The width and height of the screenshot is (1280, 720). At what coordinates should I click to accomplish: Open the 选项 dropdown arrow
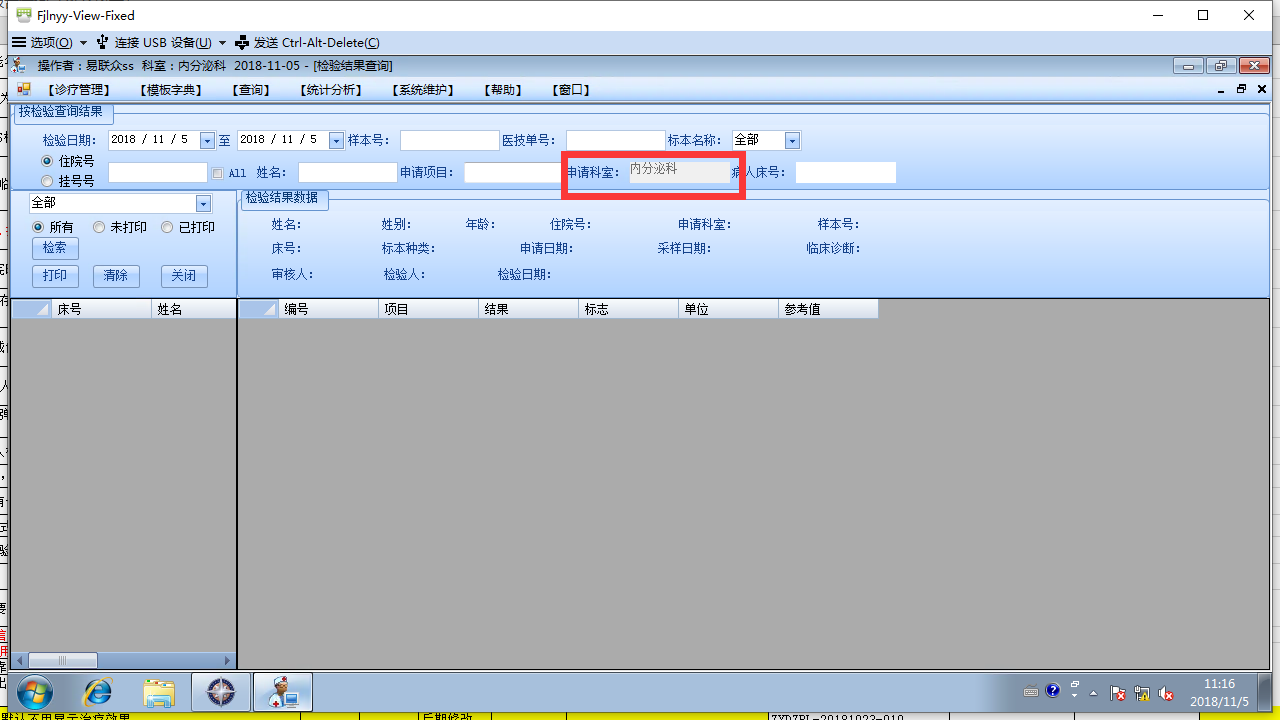[84, 43]
